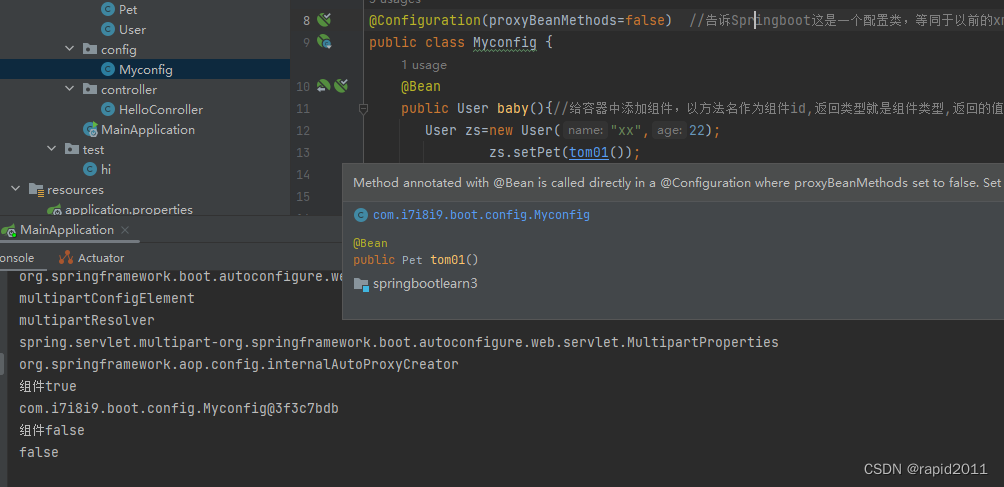The height and width of the screenshot is (487, 1004).
Task: Click the HelloConroller class icon
Action: pos(108,109)
